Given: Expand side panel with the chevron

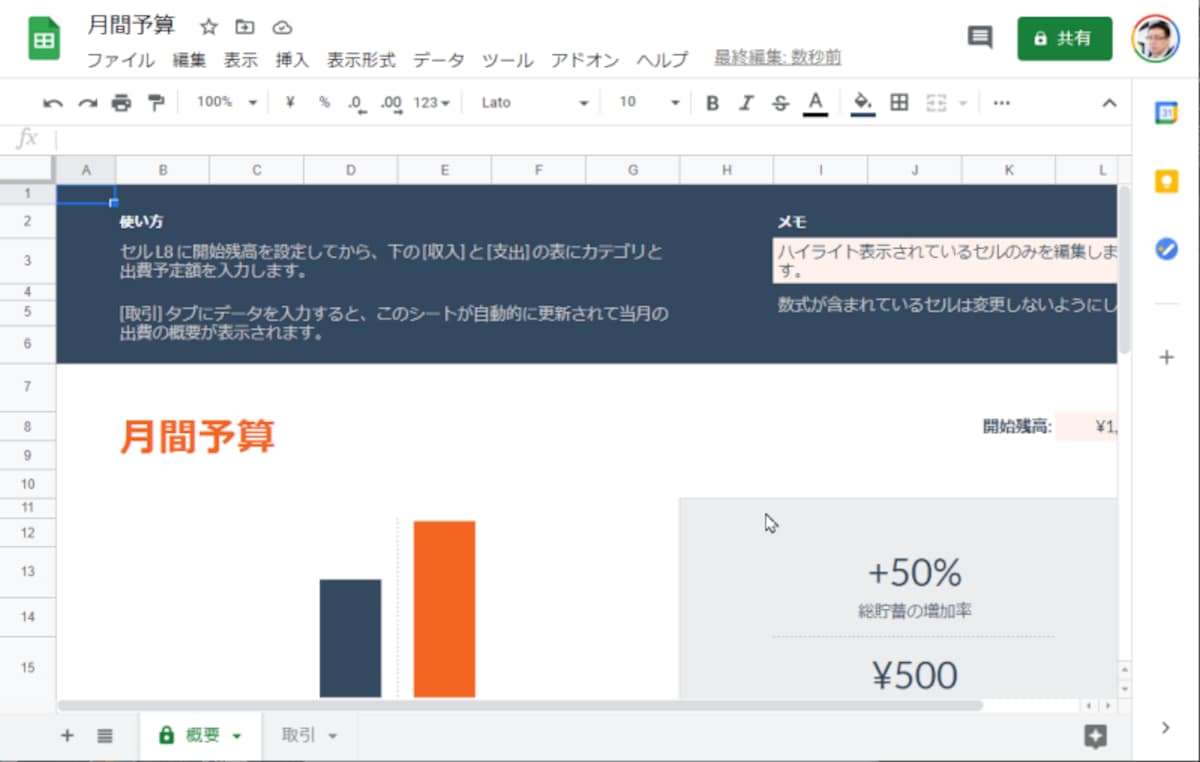Looking at the screenshot, I should [1165, 728].
